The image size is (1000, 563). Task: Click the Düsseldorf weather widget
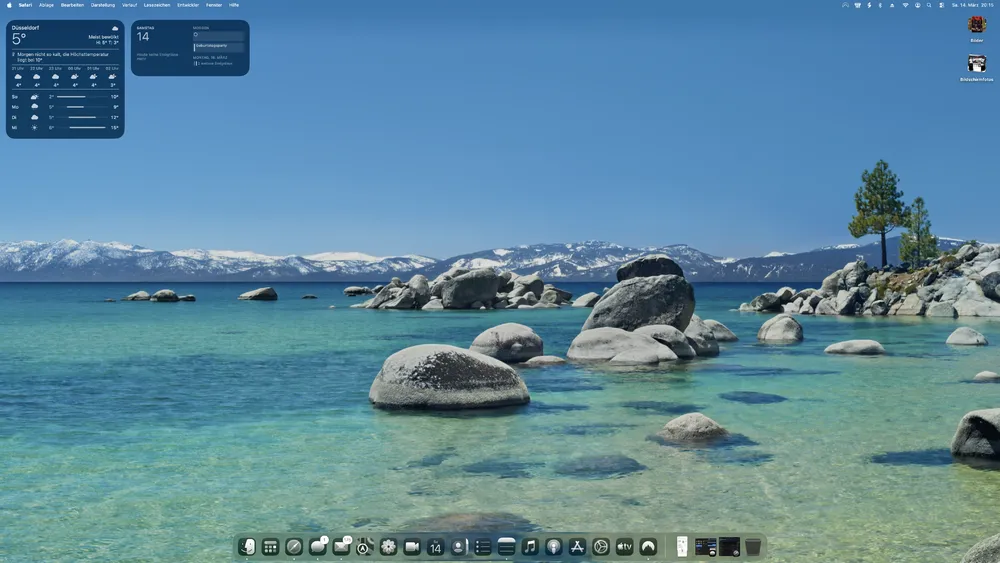pos(65,79)
